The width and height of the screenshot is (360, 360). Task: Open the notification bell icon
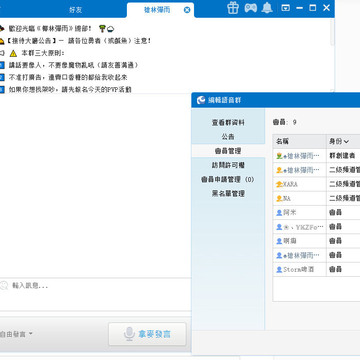[267, 8]
